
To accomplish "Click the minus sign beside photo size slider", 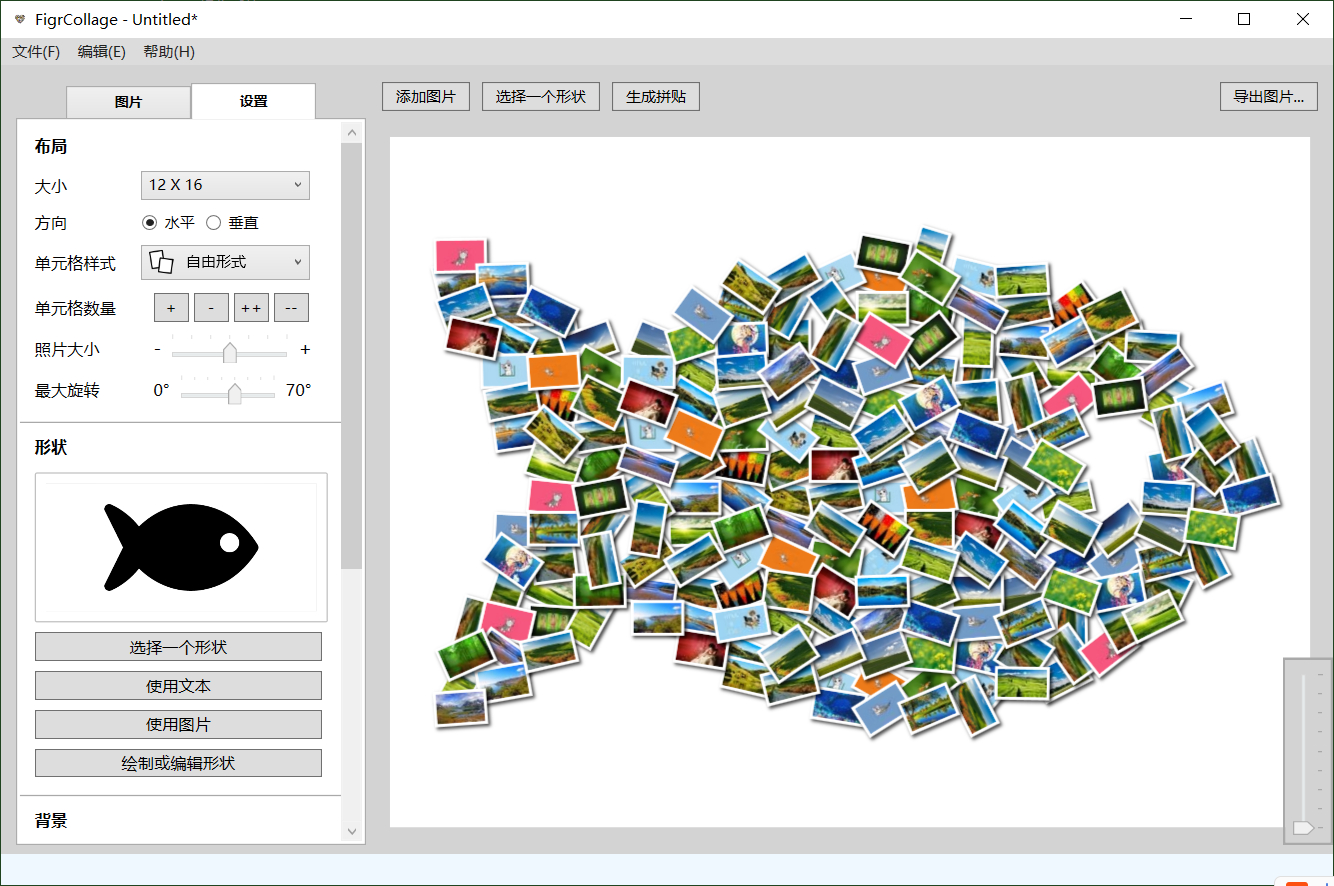I will (158, 350).
